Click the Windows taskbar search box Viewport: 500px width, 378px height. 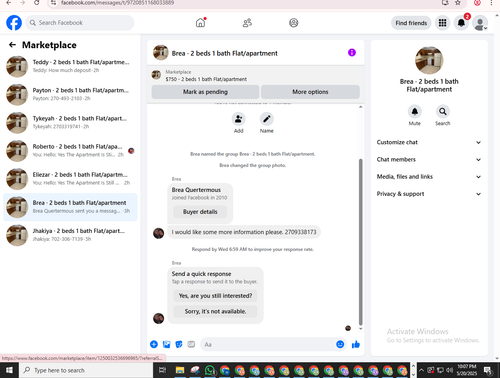point(86,370)
